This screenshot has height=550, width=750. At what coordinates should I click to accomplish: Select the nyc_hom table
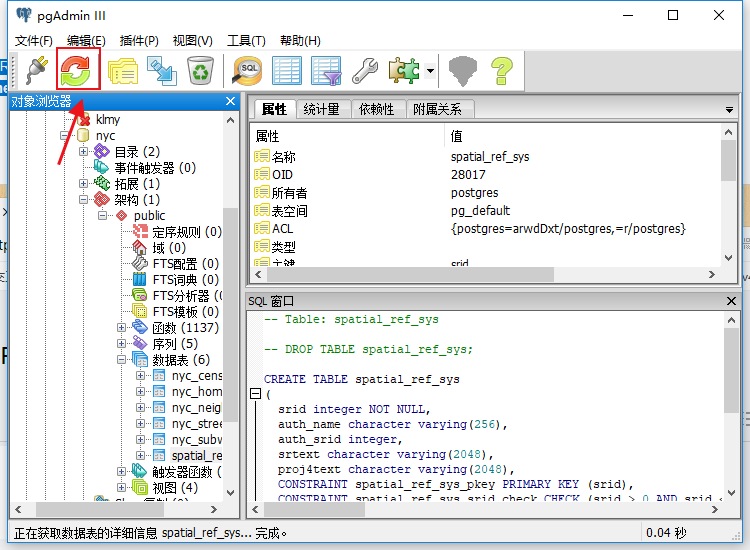point(197,392)
